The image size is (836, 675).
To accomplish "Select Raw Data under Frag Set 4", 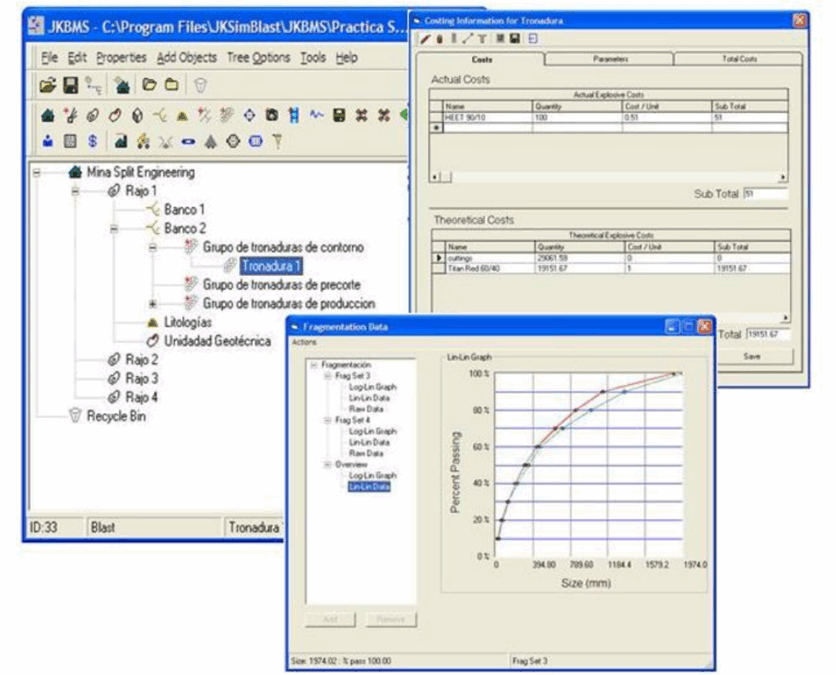I will 362,453.
